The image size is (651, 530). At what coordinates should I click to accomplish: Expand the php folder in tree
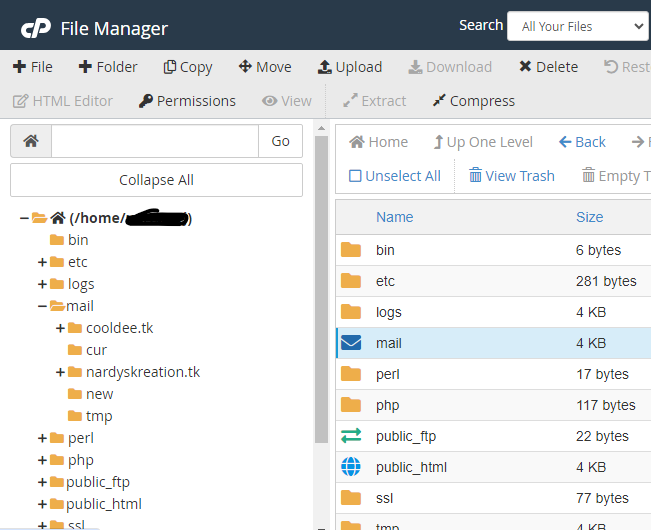42,460
